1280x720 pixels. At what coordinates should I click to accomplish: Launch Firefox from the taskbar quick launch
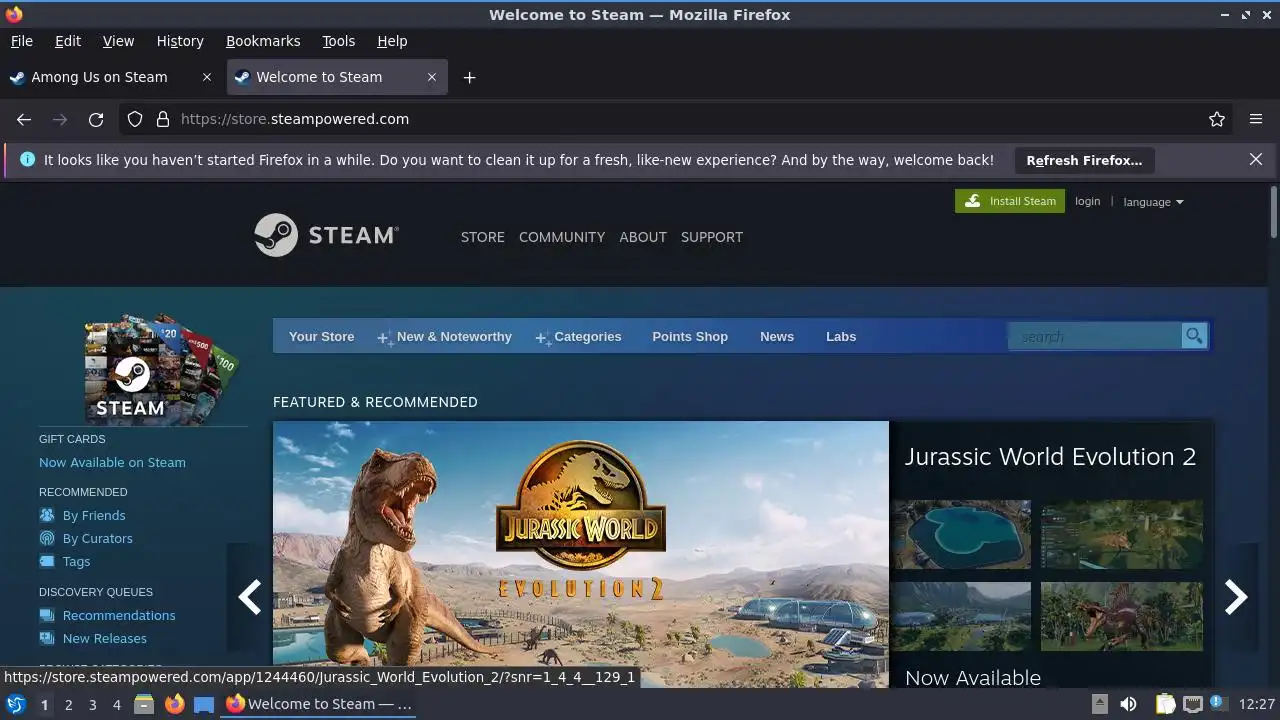coord(174,704)
